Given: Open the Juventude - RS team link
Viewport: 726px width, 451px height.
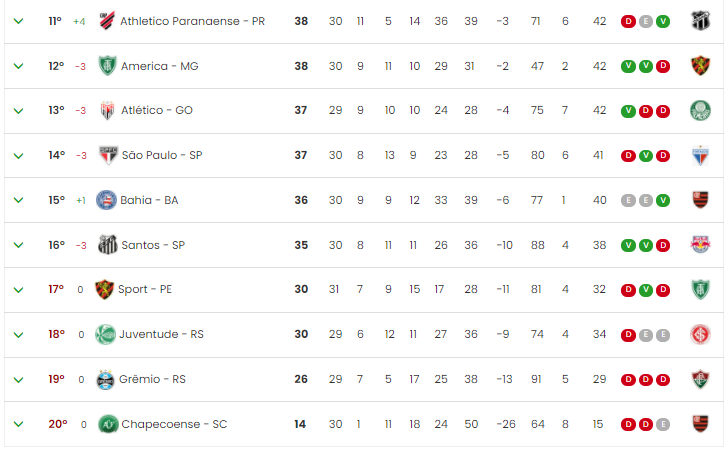Looking at the screenshot, I should (x=161, y=334).
